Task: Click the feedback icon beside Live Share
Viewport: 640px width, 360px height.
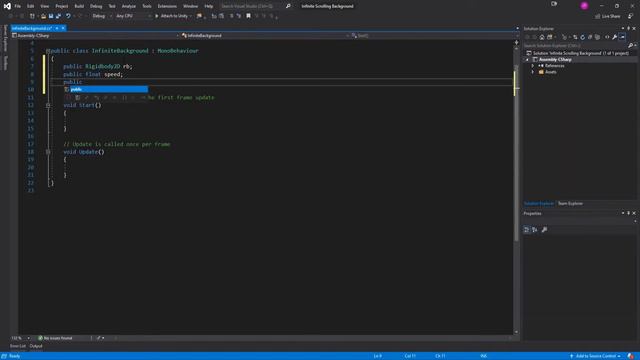Action: [x=631, y=16]
